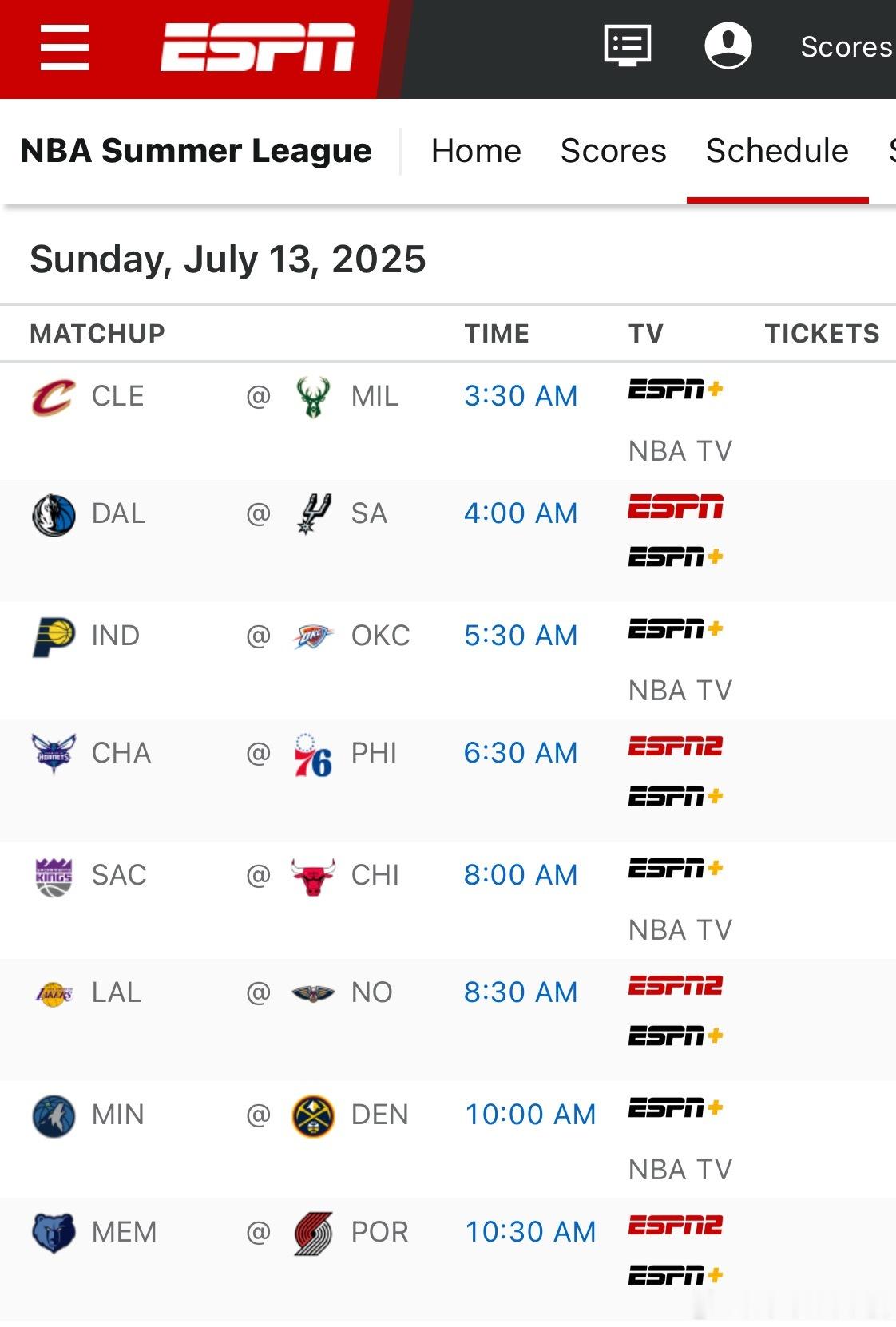The width and height of the screenshot is (896, 1327).
Task: Click the ESPN logo in header
Action: point(258,47)
